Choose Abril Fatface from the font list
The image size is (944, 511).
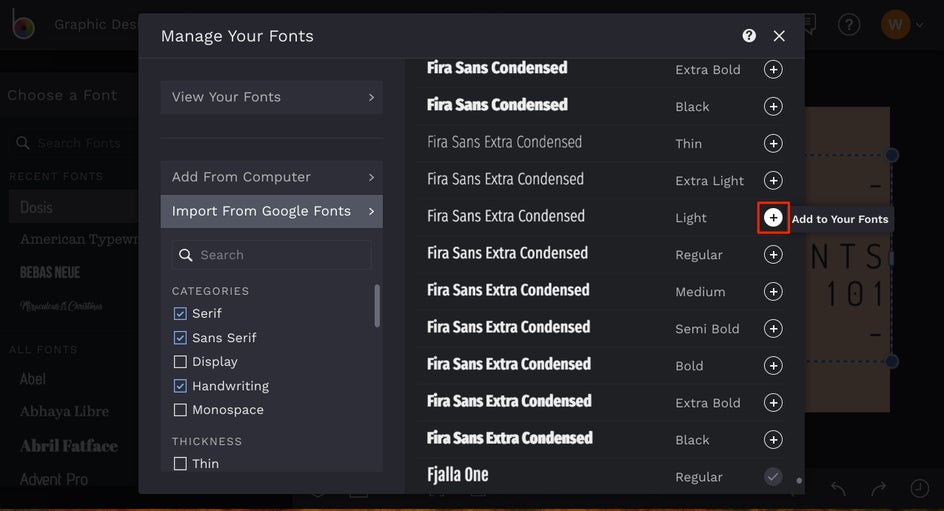point(69,446)
